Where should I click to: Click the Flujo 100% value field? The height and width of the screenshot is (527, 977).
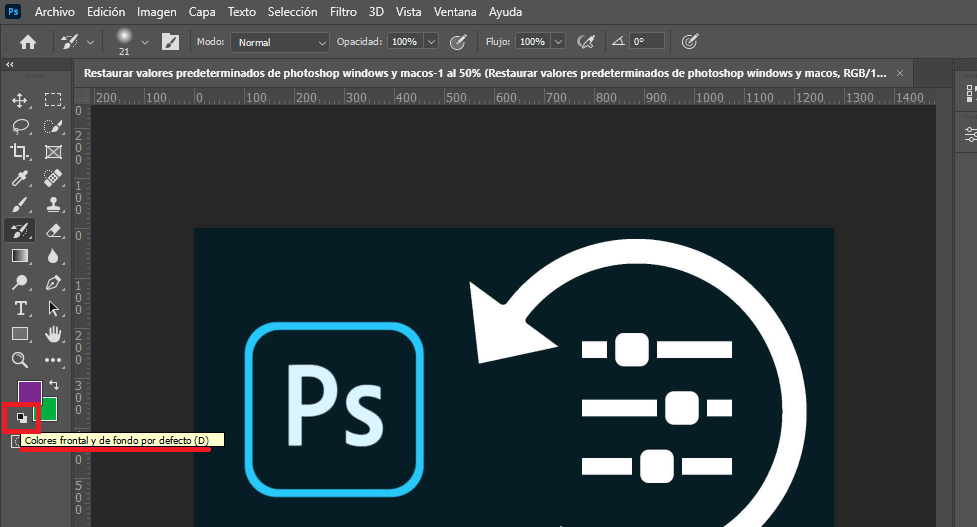point(533,42)
